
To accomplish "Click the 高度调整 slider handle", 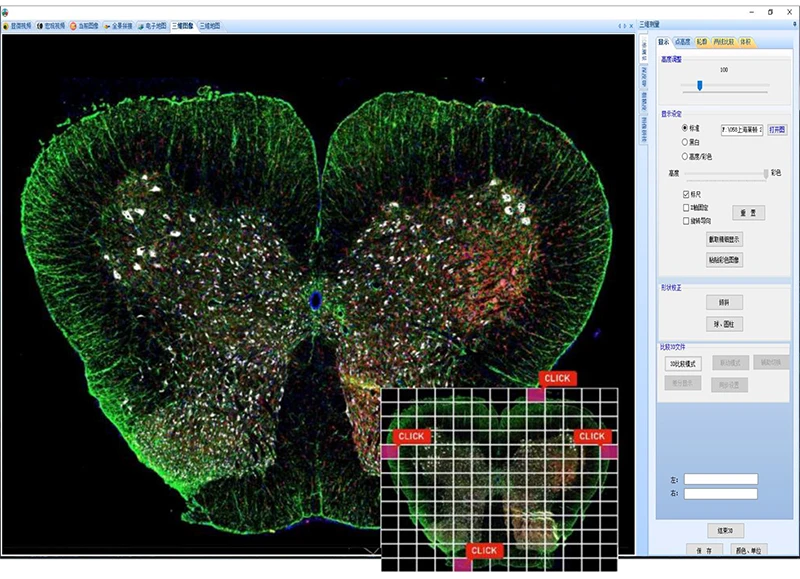I will 699,86.
